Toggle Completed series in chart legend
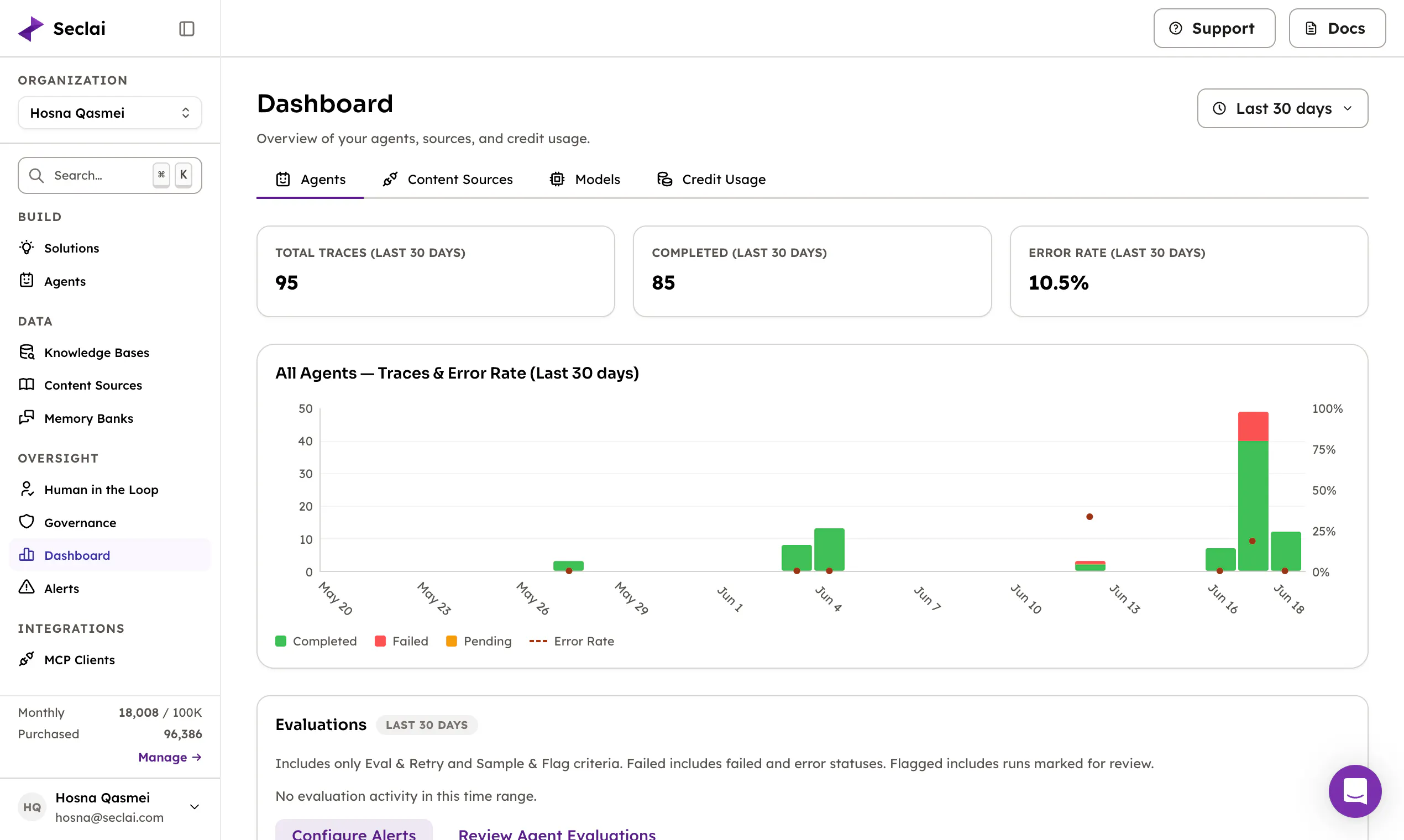The height and width of the screenshot is (840, 1404). [316, 641]
